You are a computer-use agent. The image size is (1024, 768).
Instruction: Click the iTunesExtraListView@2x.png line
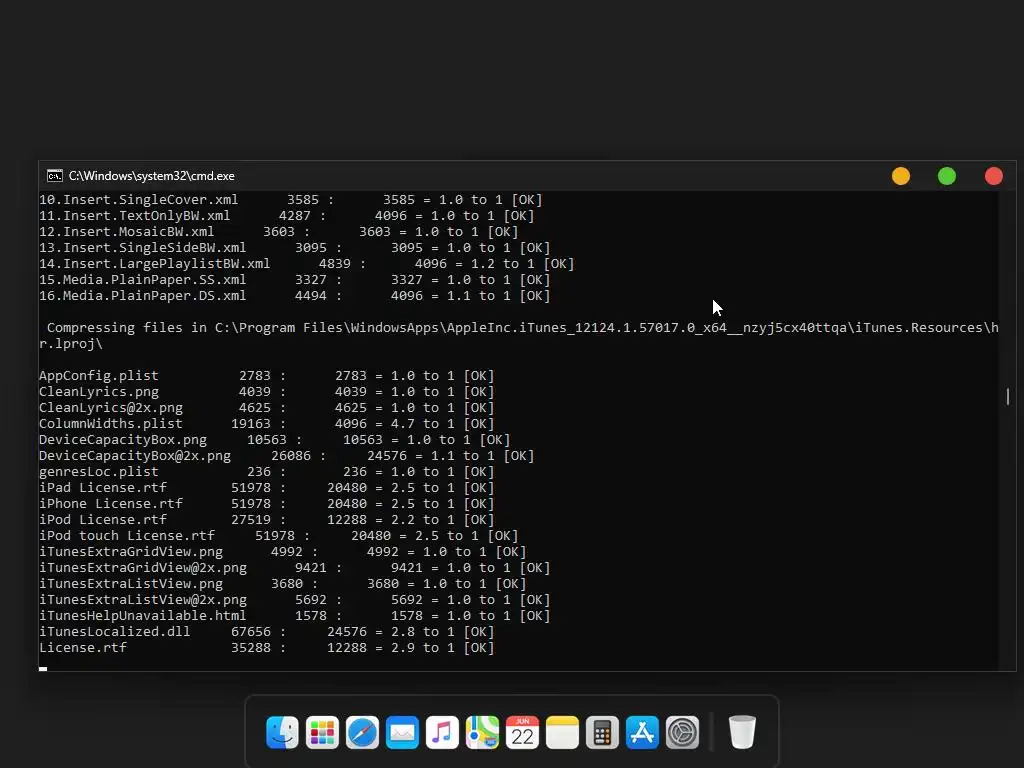[x=295, y=600]
